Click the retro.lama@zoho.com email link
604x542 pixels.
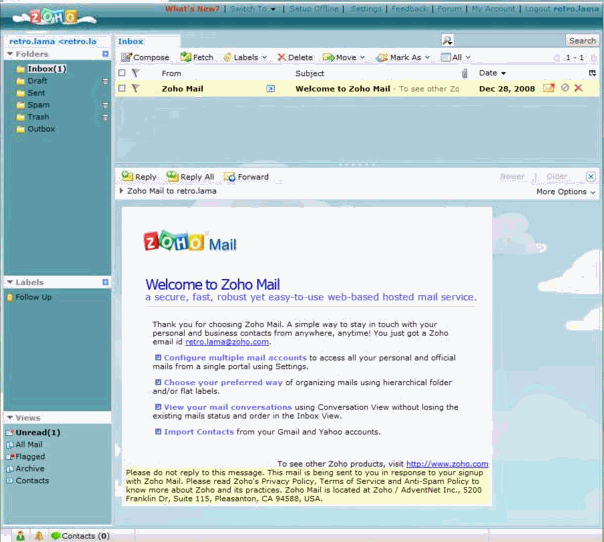(227, 342)
